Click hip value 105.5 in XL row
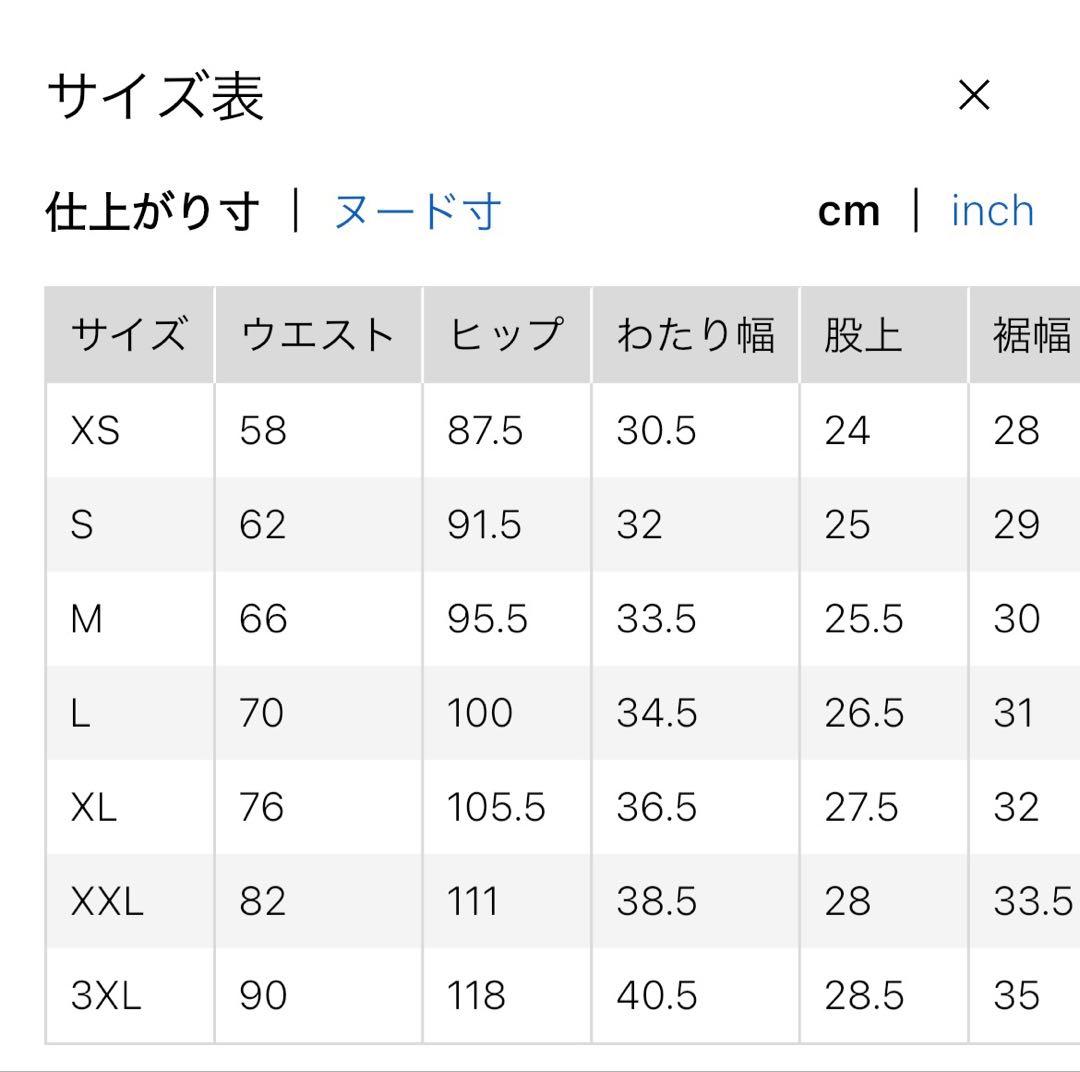Image resolution: width=1080 pixels, height=1072 pixels. click(496, 808)
